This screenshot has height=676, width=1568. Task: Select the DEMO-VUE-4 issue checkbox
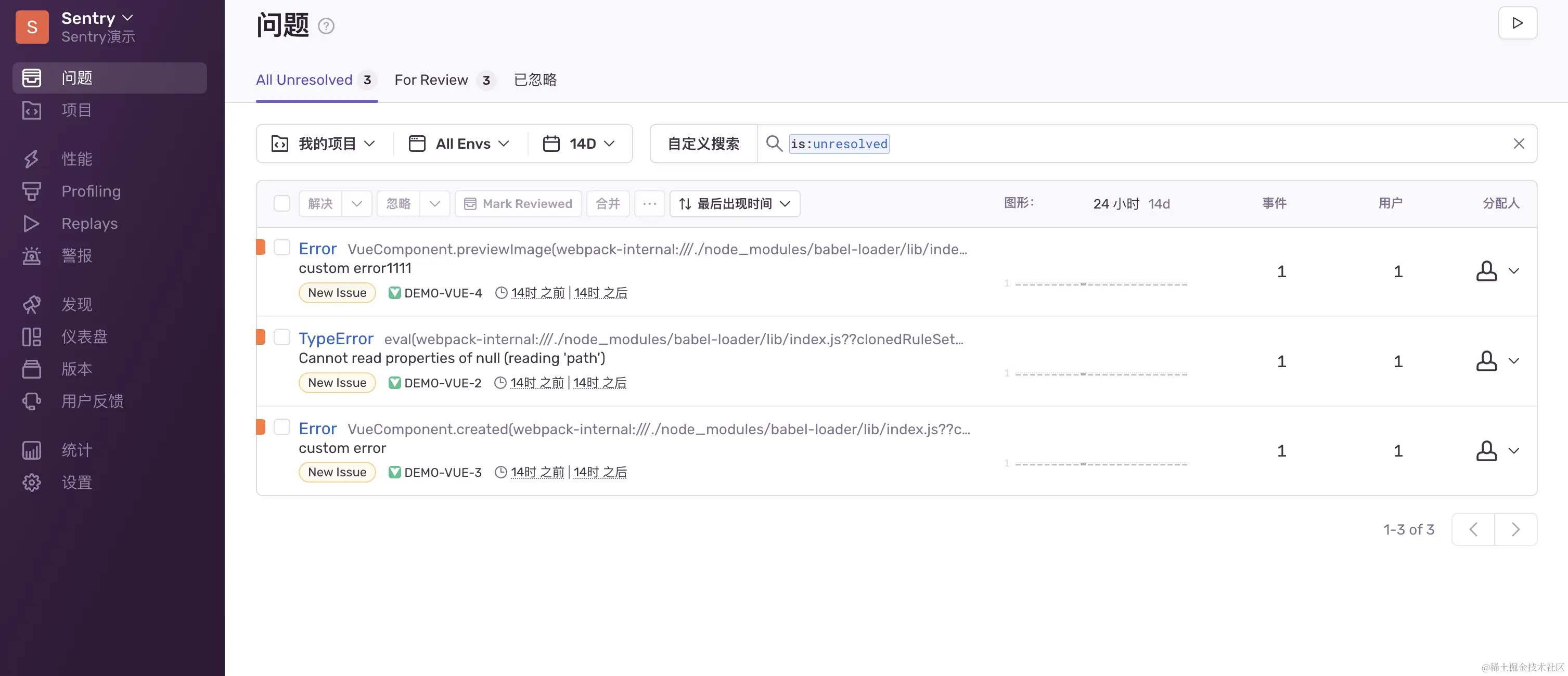click(282, 247)
